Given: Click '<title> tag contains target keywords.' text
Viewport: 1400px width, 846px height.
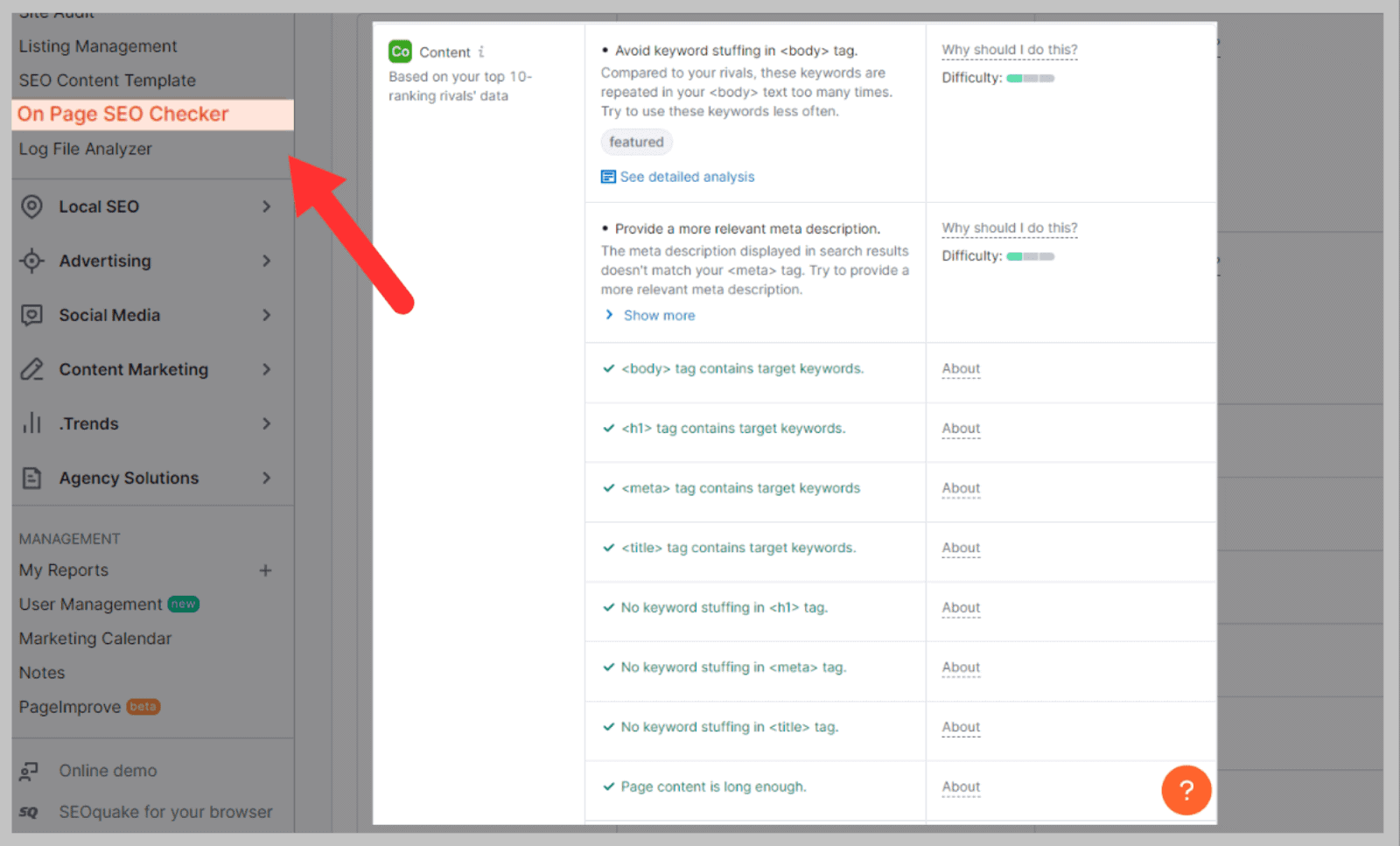Looking at the screenshot, I should click(x=738, y=548).
